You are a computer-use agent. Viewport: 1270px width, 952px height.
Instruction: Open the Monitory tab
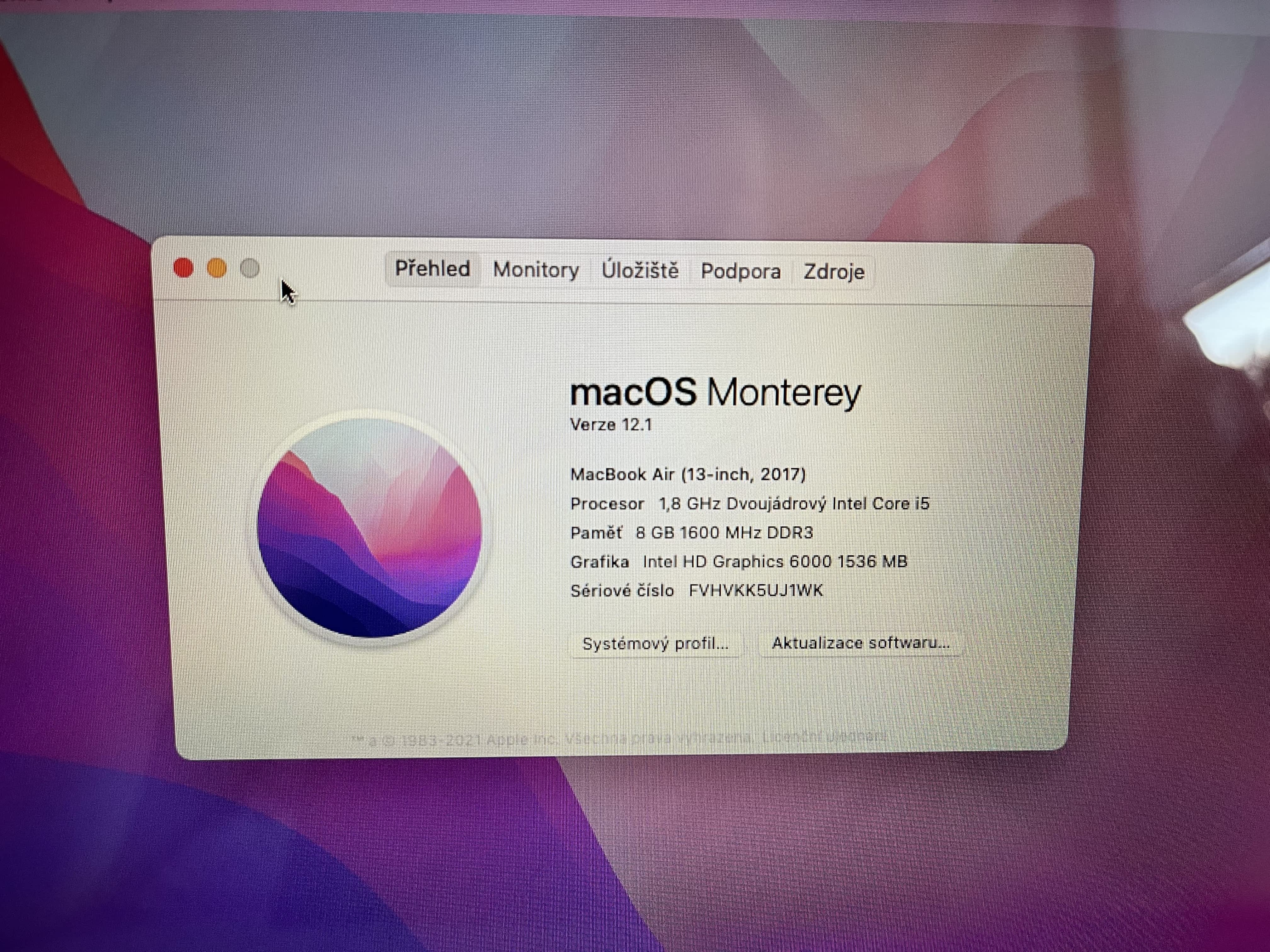point(536,270)
